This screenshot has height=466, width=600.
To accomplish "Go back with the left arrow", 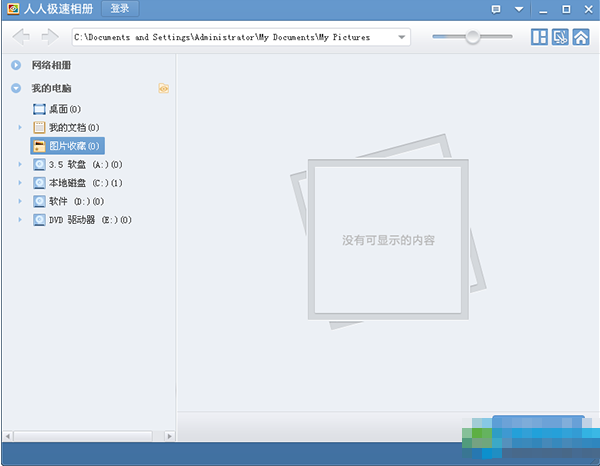I will coord(21,37).
